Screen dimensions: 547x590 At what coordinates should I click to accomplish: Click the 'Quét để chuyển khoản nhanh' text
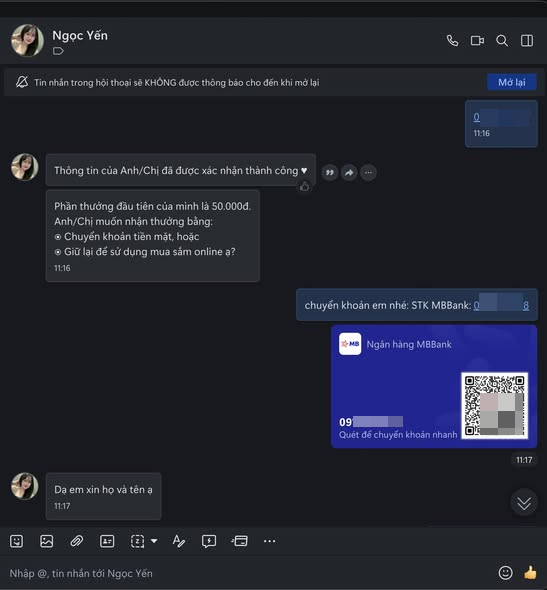pos(398,435)
